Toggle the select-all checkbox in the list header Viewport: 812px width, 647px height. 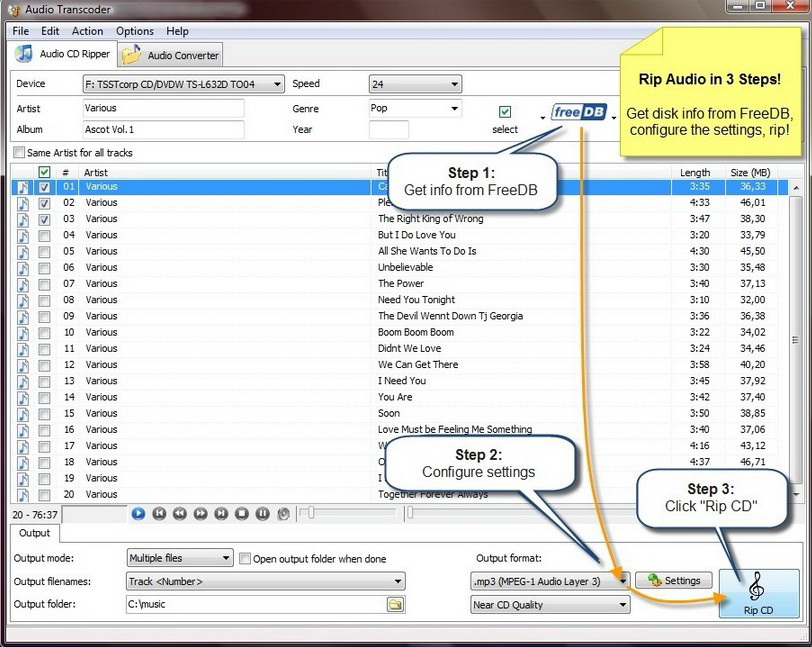(45, 172)
